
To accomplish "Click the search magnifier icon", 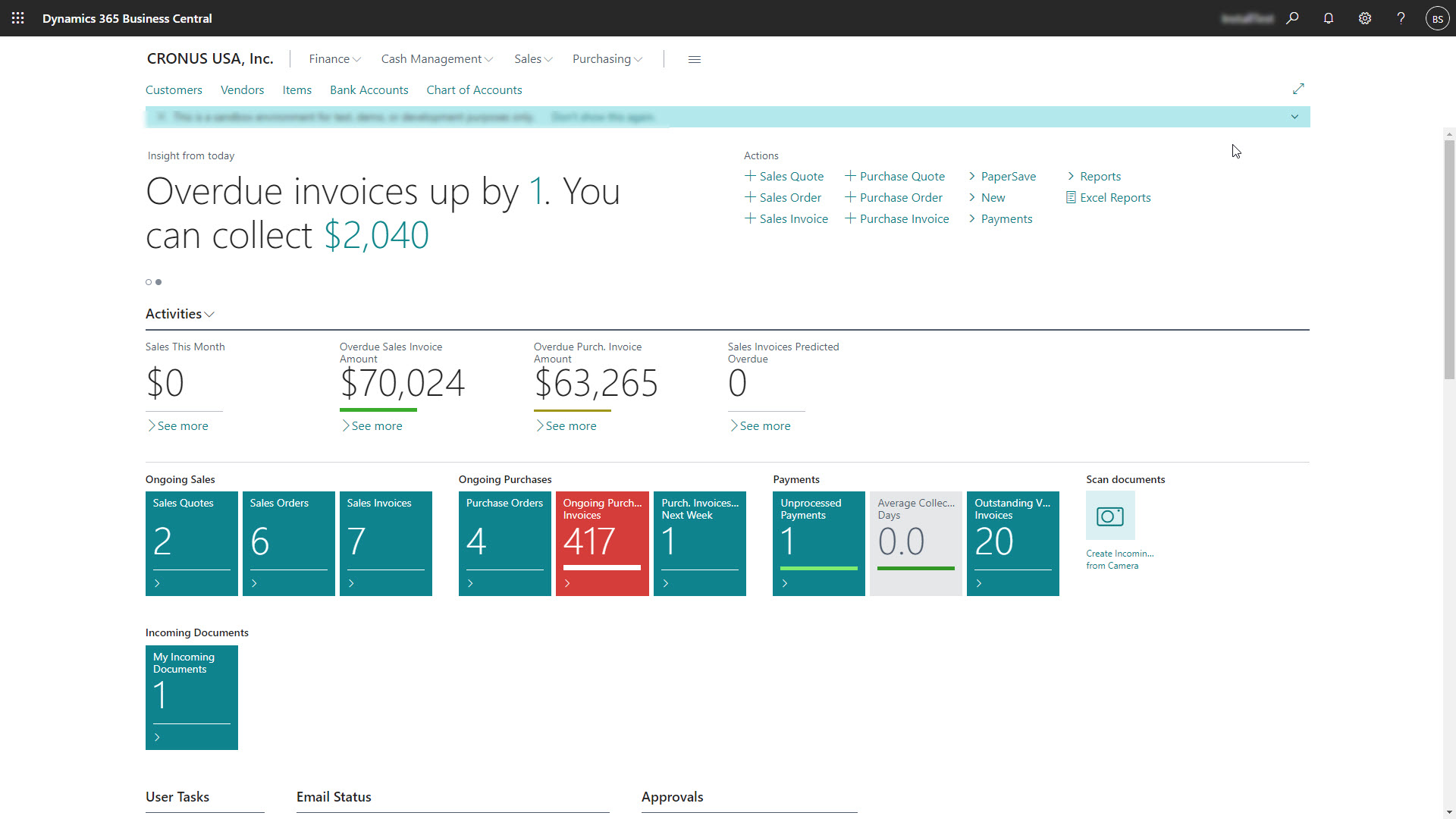I will click(x=1292, y=18).
